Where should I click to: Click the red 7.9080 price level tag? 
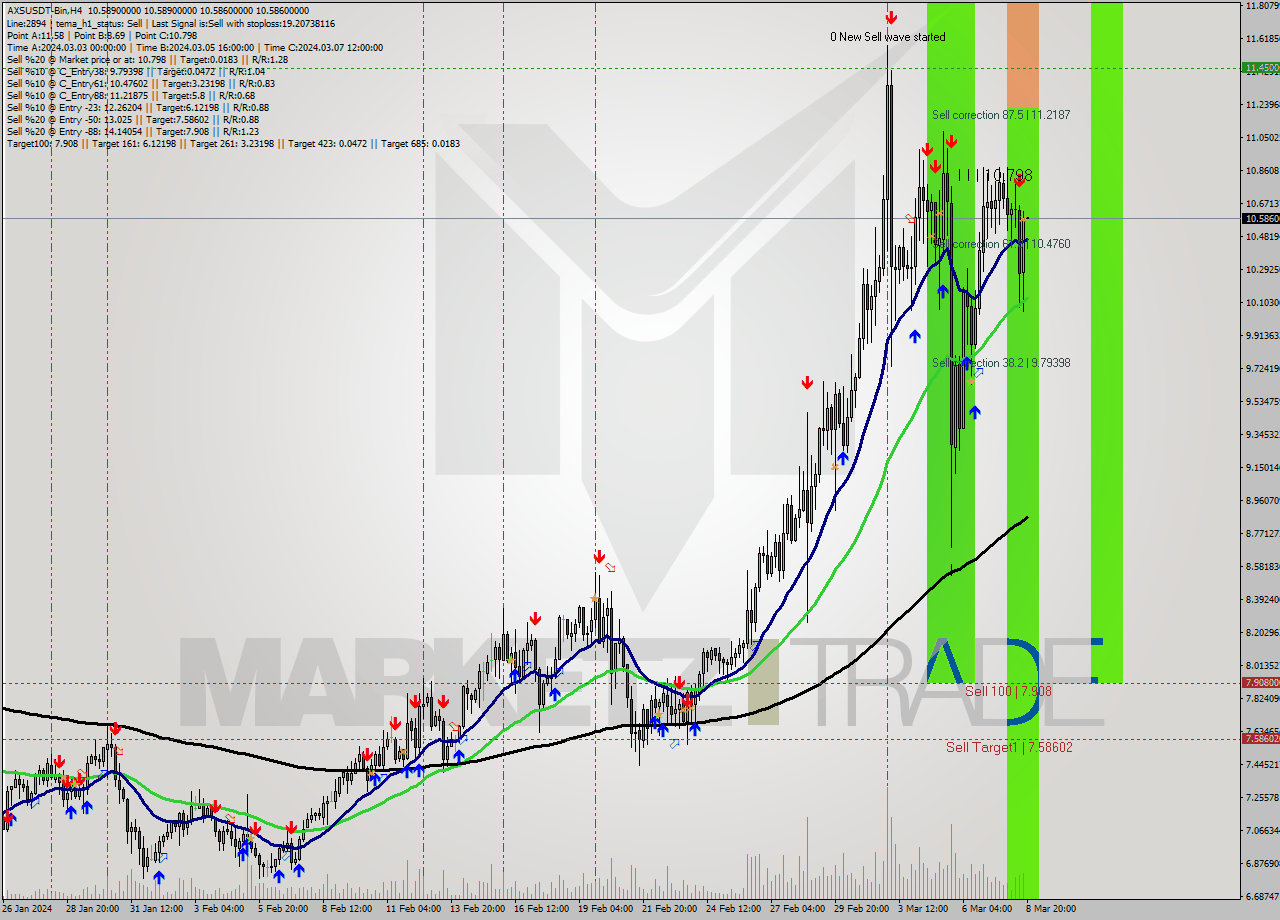(x=1260, y=683)
